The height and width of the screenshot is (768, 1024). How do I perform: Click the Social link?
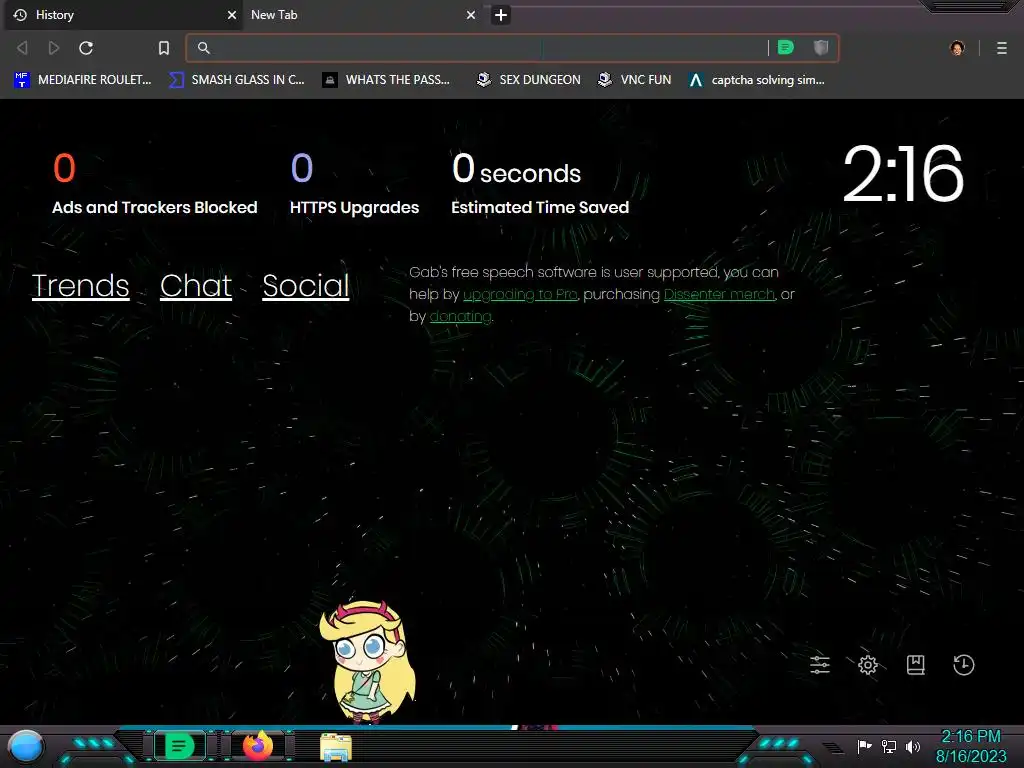pyautogui.click(x=306, y=286)
